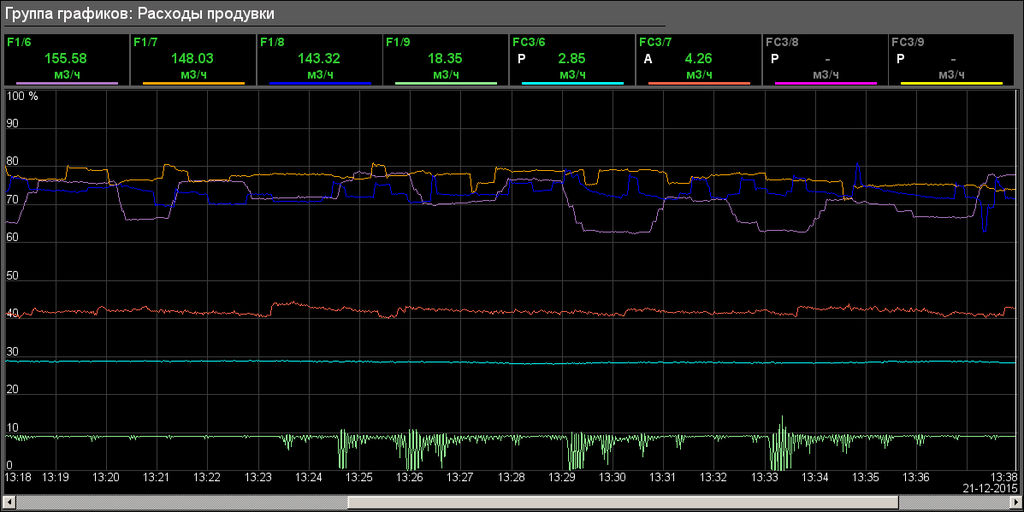Click the horizontal scrollbar thumb

pyautogui.click(x=624, y=502)
